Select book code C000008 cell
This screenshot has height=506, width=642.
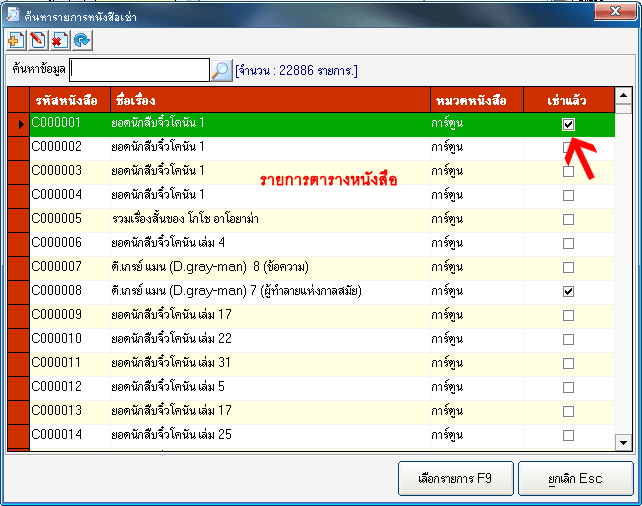tap(70, 291)
